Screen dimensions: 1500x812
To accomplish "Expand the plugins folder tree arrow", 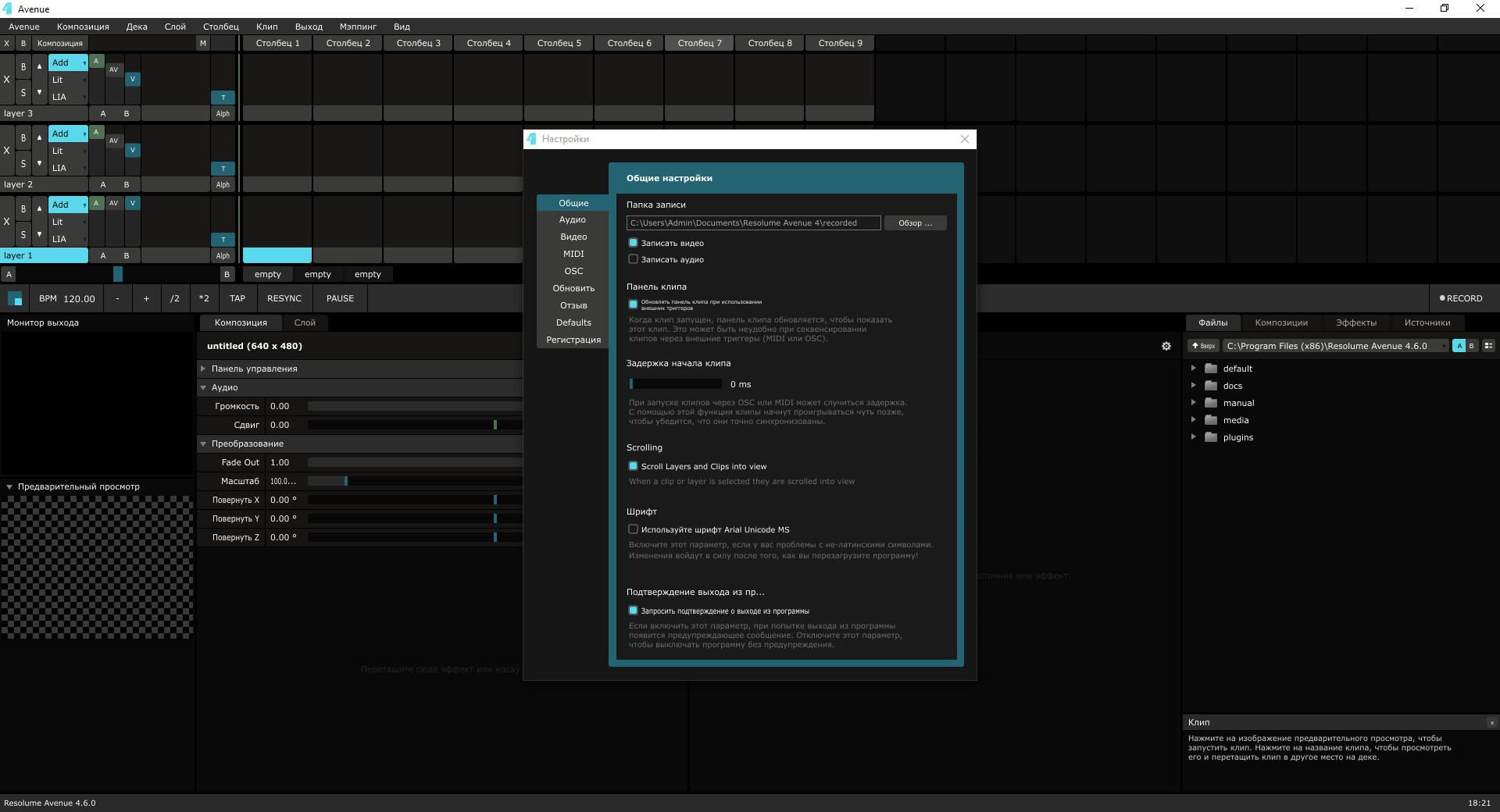I will click(x=1193, y=437).
